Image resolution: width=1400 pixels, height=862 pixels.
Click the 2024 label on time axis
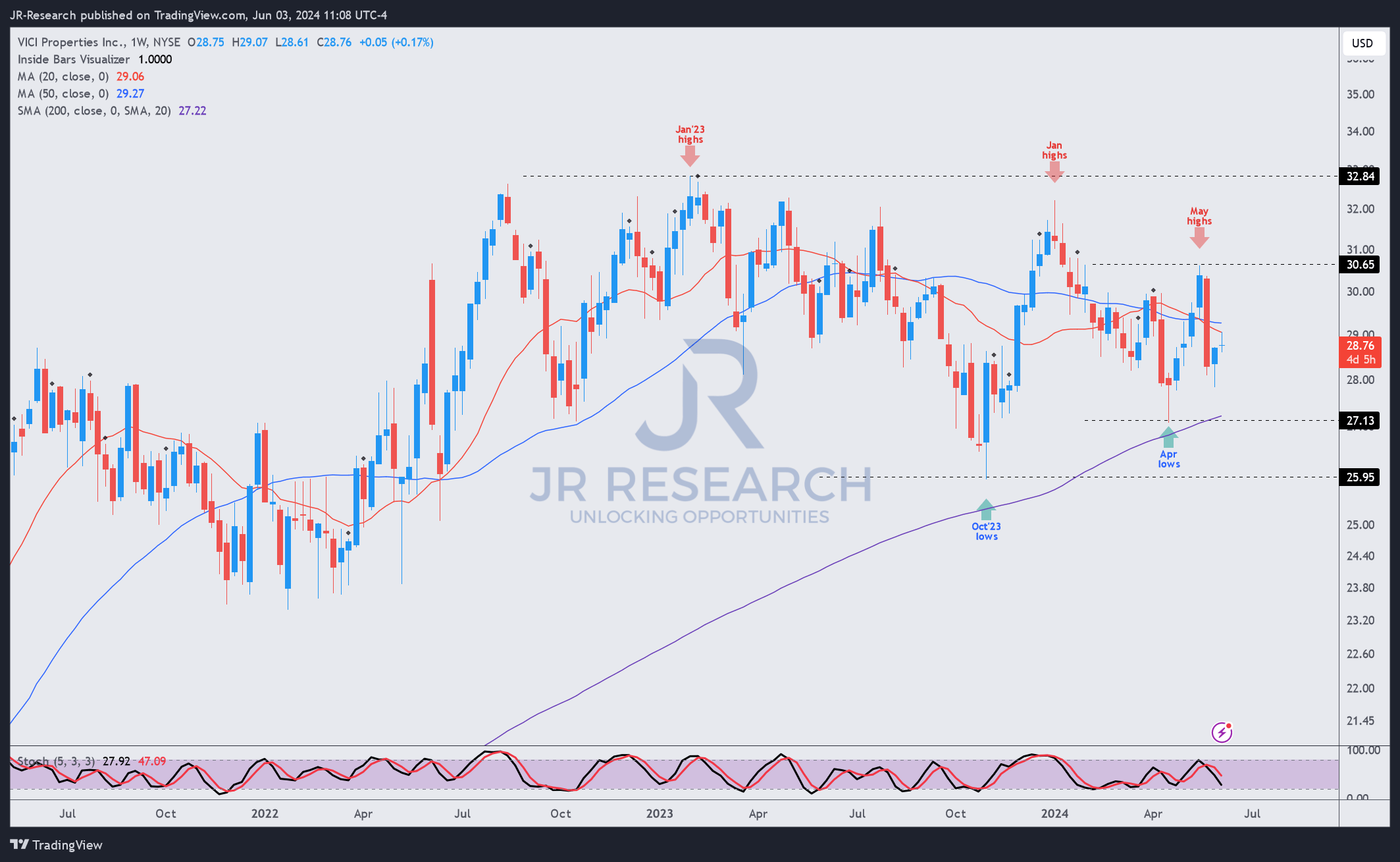point(1054,813)
